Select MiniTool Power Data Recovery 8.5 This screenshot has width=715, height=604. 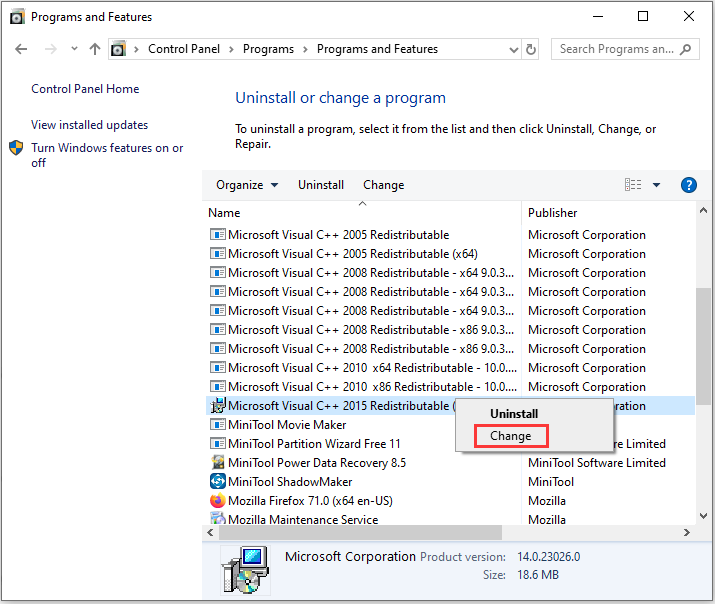tap(317, 463)
